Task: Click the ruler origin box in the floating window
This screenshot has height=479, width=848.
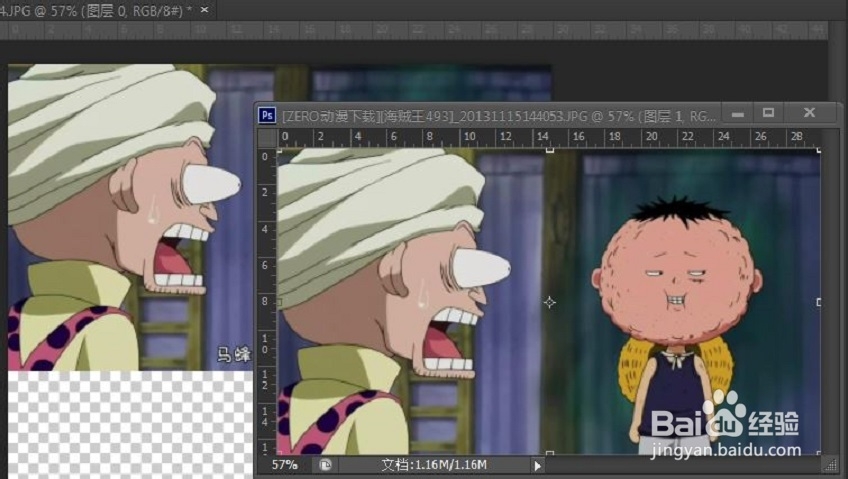Action: coord(267,137)
